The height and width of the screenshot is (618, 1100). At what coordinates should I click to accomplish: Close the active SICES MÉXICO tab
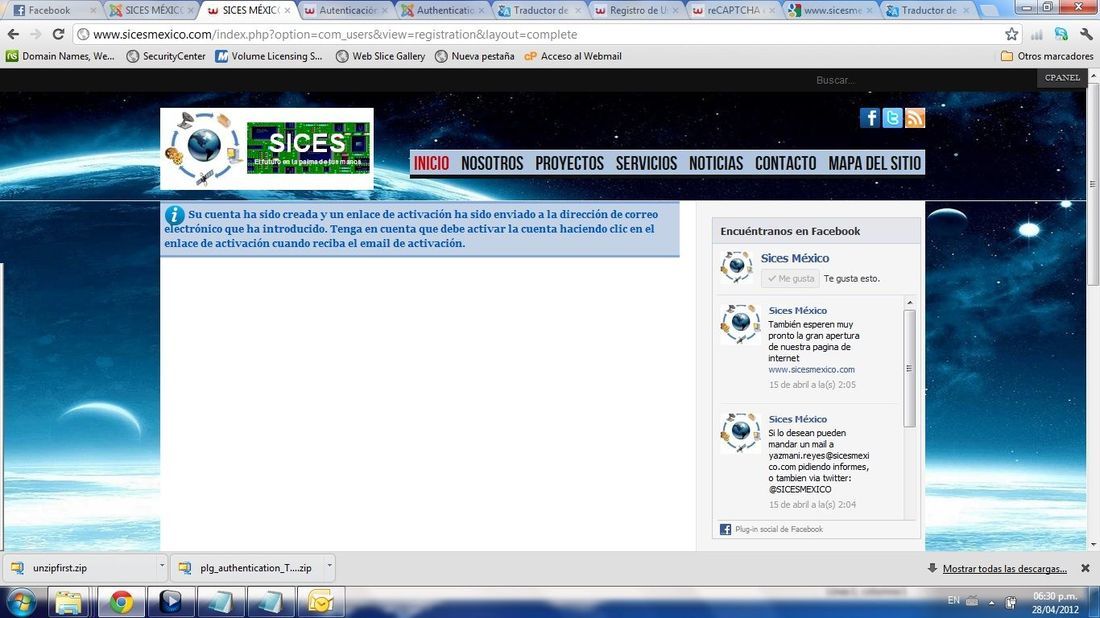click(287, 11)
